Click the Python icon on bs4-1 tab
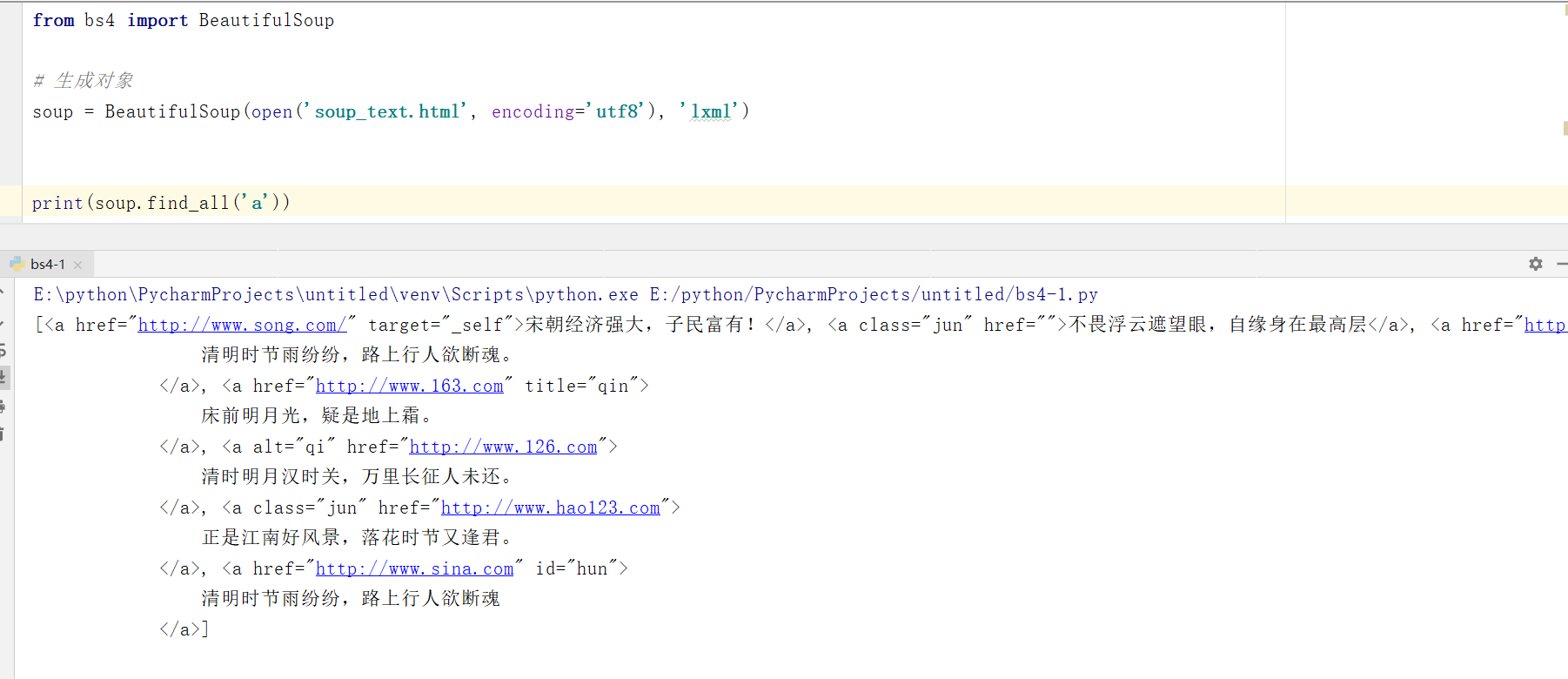Image resolution: width=1568 pixels, height=679 pixels. pyautogui.click(x=17, y=263)
